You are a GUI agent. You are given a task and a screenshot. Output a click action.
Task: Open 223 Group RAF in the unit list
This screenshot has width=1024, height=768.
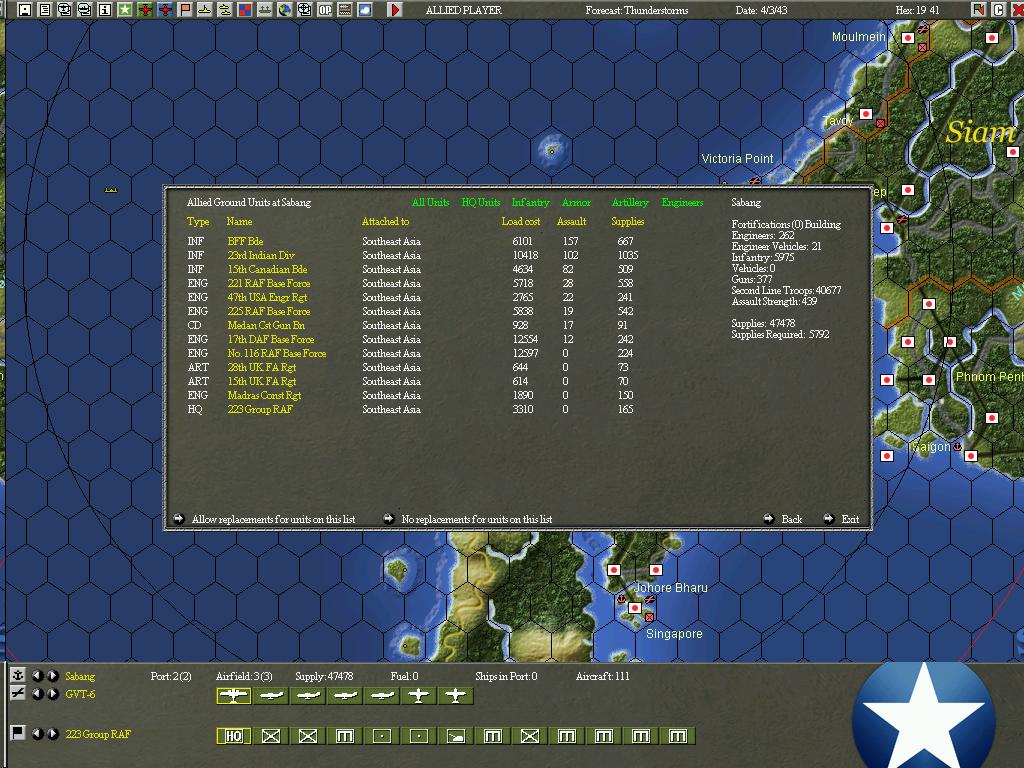[260, 409]
